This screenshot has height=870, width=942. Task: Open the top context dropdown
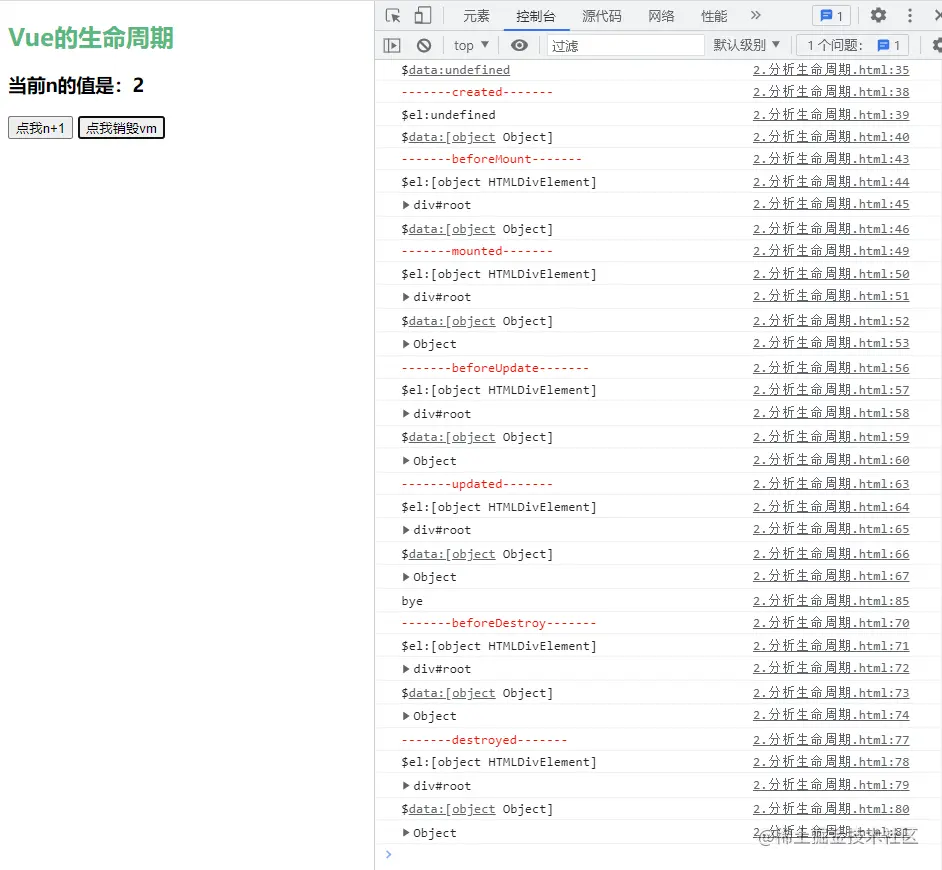(x=471, y=45)
